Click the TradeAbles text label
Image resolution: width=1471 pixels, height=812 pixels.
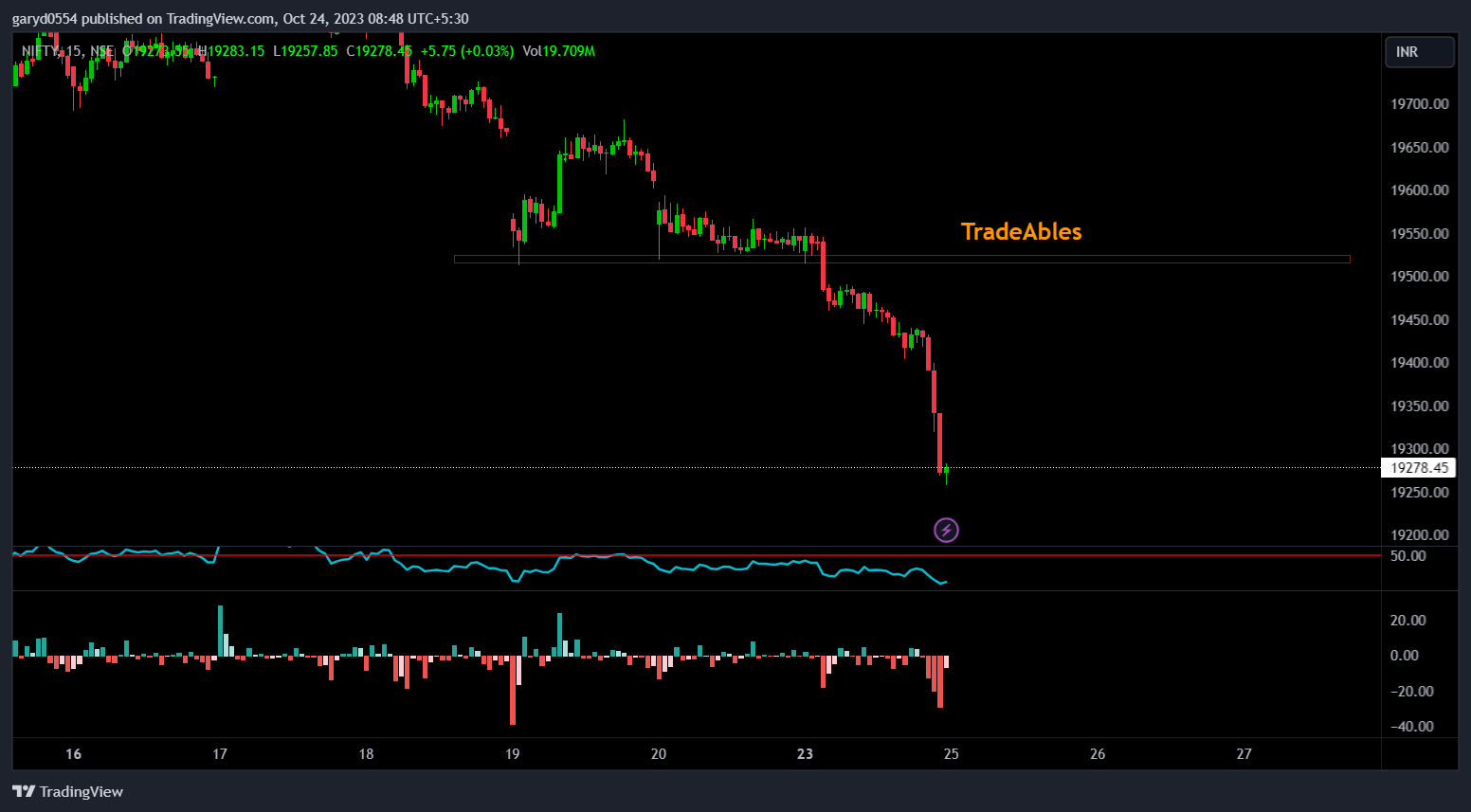pos(1022,232)
